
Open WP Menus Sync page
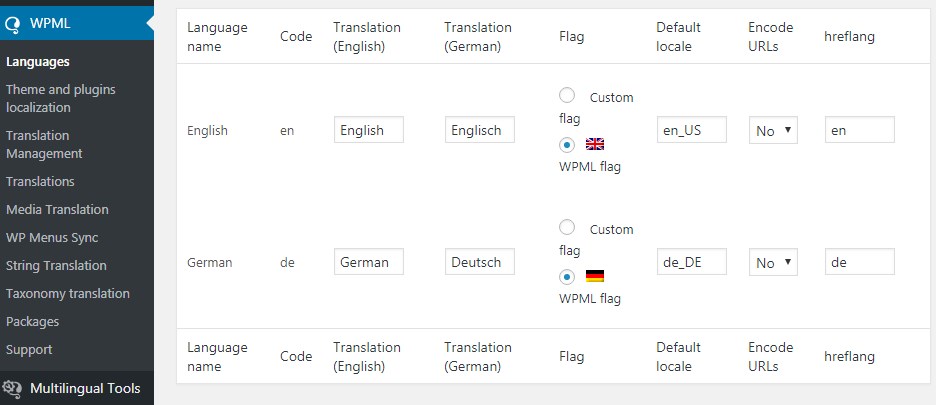[52, 238]
